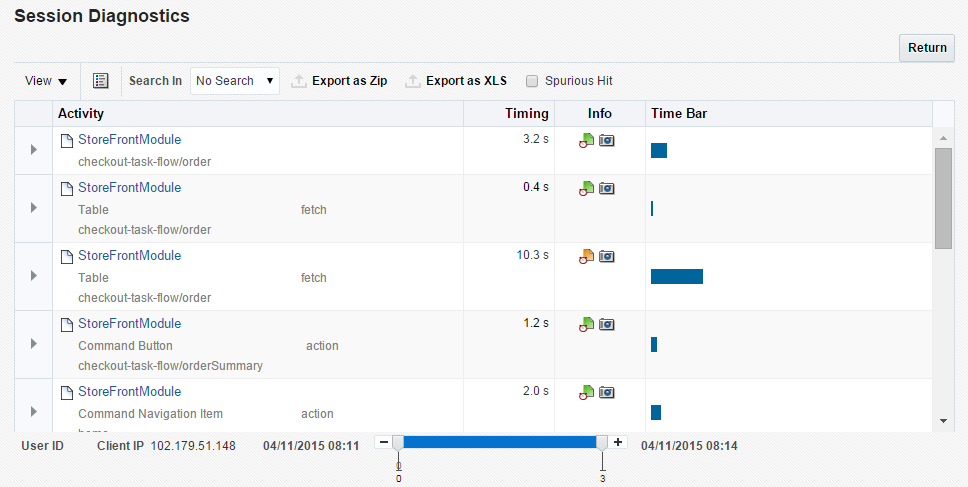Expand the 0.4 s StoreFrontModule row
This screenshot has height=487, width=968.
point(34,208)
